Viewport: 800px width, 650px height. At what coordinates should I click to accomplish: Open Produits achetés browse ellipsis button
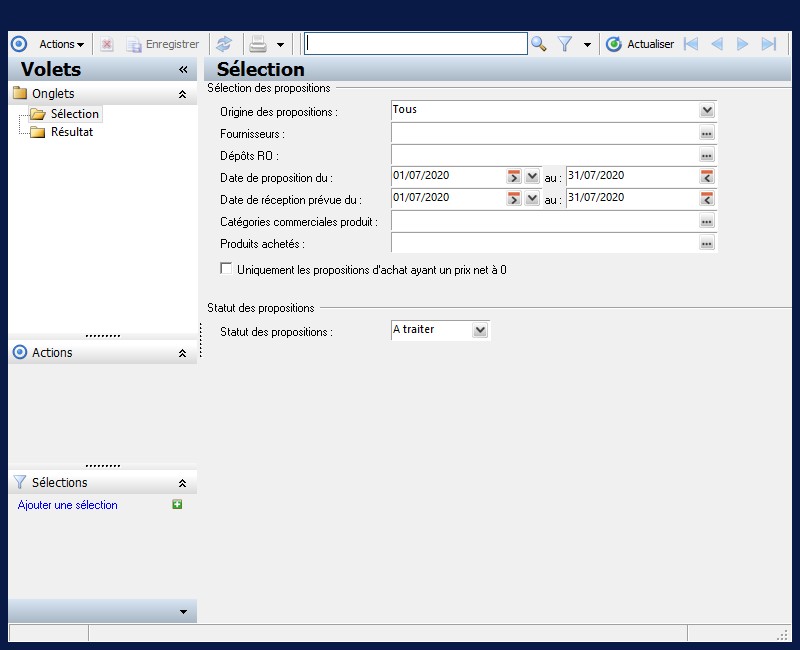[707, 243]
